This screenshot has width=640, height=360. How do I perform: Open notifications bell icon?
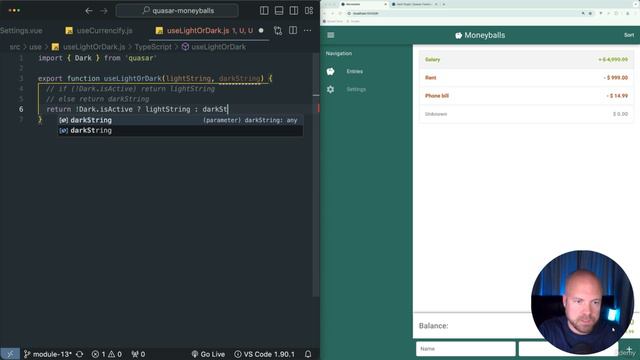tap(308, 354)
